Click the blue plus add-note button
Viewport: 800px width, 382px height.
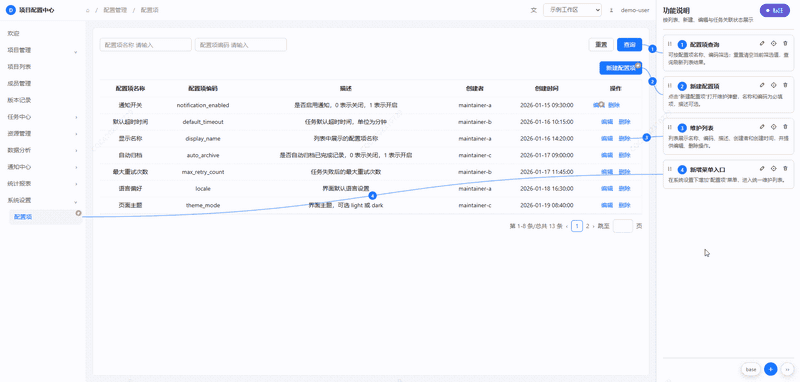click(770, 369)
